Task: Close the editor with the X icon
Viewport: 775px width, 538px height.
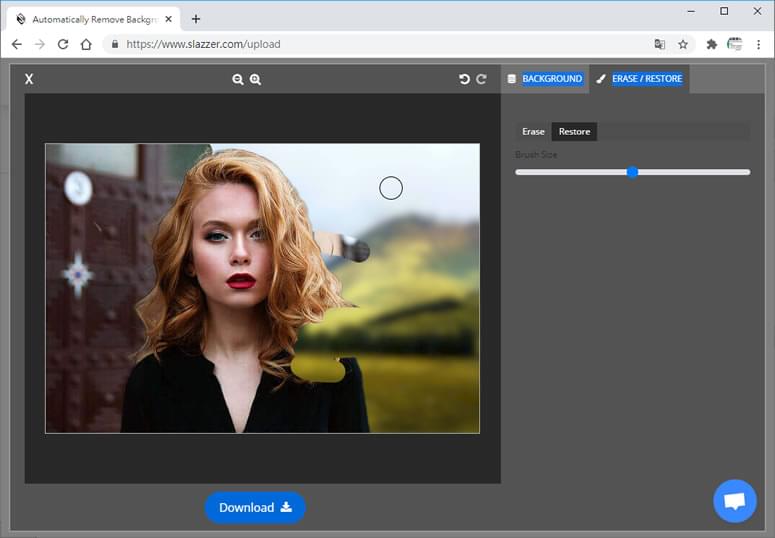Action: click(x=29, y=79)
